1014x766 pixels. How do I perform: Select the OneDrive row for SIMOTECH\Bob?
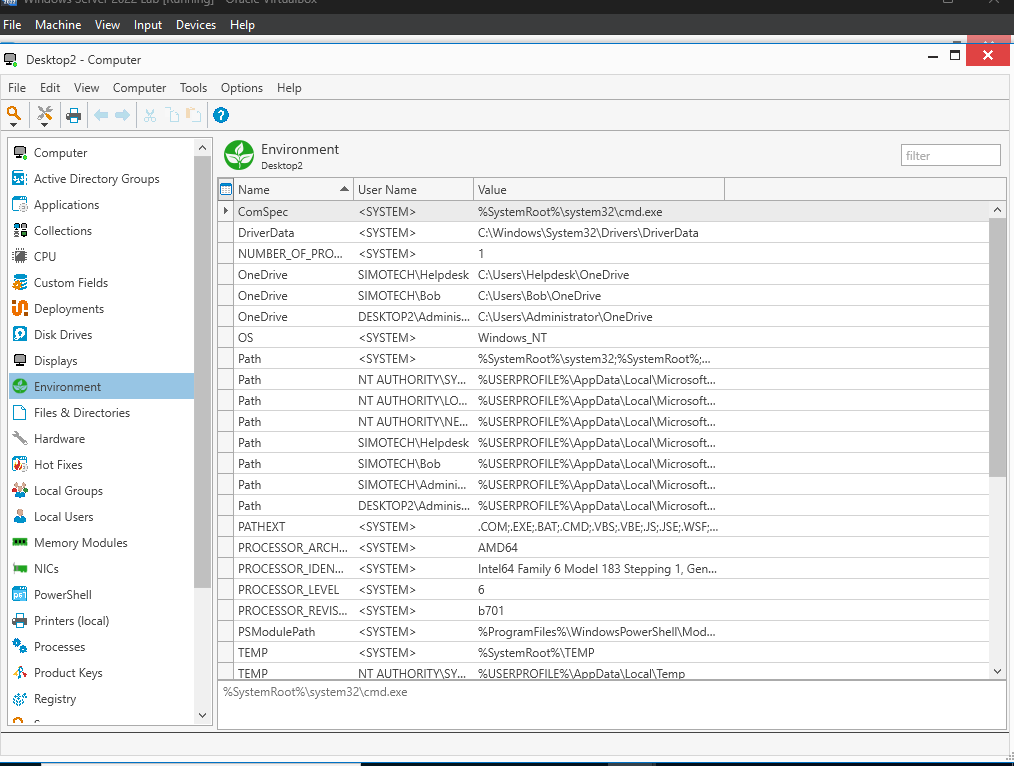(603, 295)
